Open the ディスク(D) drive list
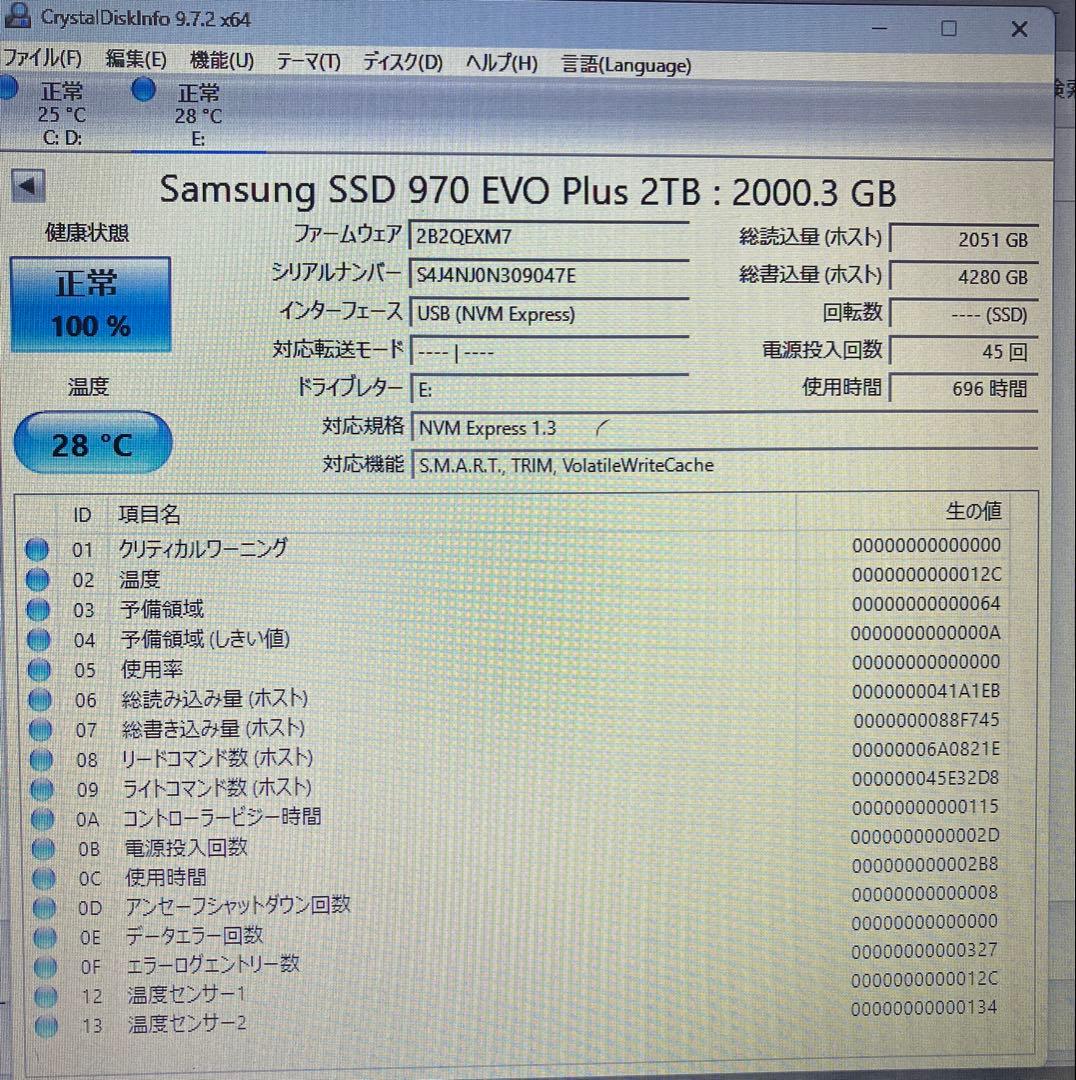The height and width of the screenshot is (1080, 1076). pyautogui.click(x=400, y=62)
